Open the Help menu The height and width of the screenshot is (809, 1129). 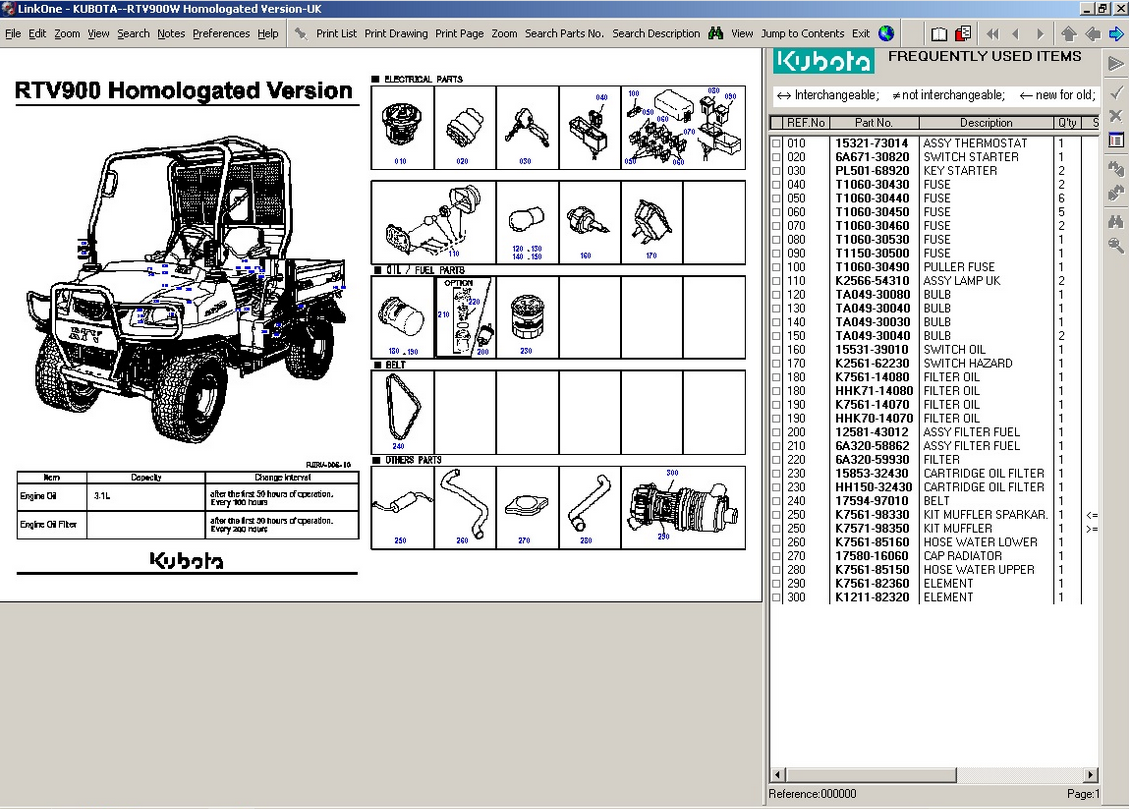[268, 34]
